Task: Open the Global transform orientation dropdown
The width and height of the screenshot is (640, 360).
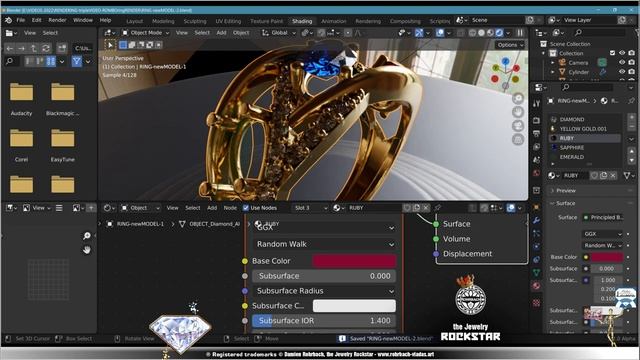Action: tap(279, 33)
